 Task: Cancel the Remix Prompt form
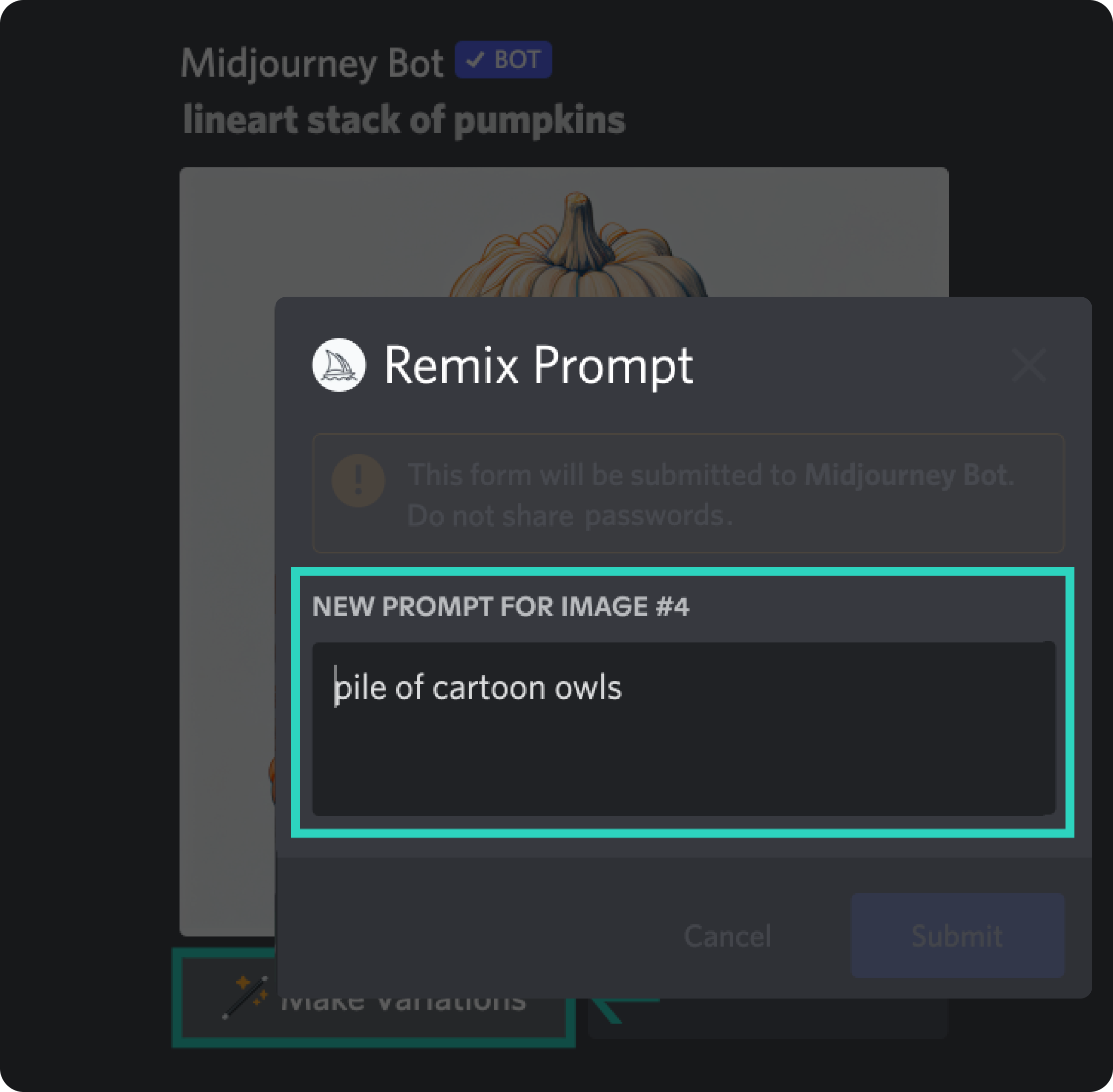coord(728,935)
